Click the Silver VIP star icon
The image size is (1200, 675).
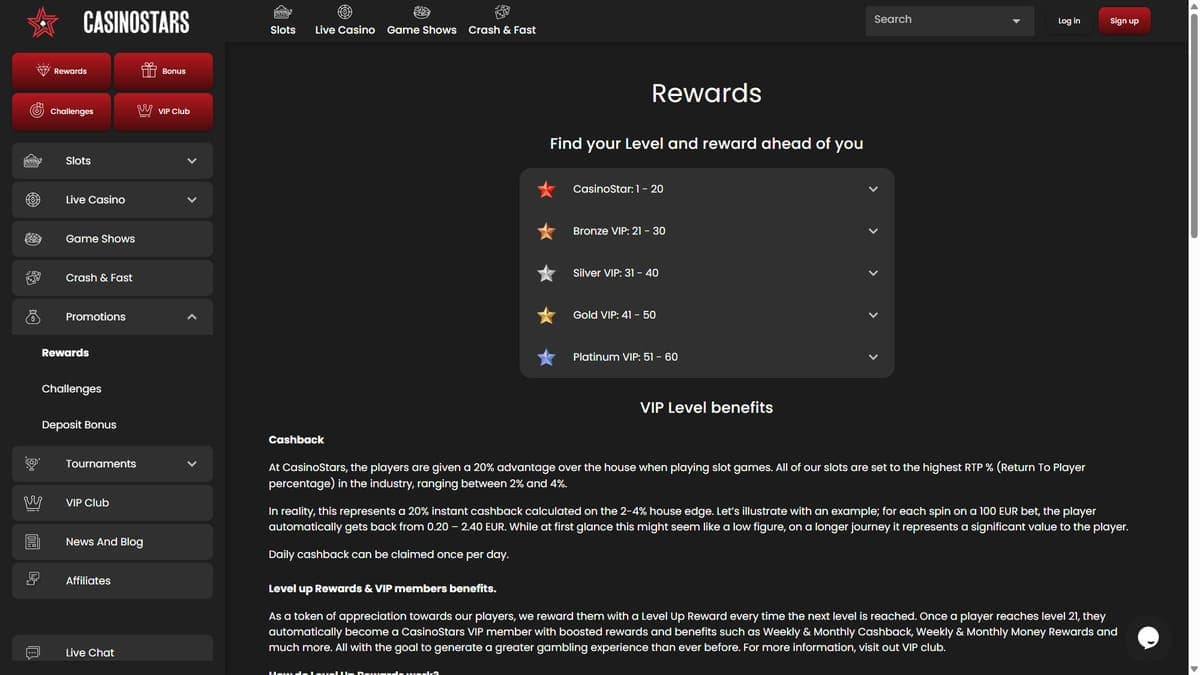point(546,273)
